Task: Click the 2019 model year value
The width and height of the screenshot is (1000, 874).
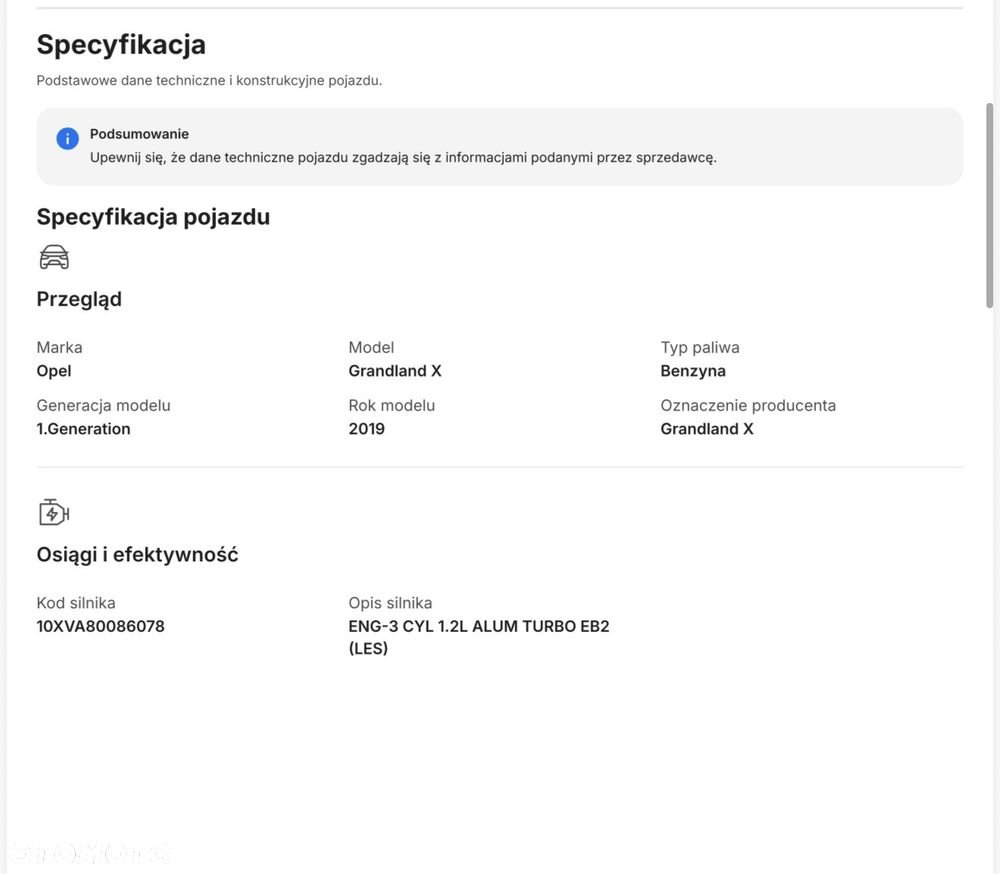Action: click(x=367, y=429)
